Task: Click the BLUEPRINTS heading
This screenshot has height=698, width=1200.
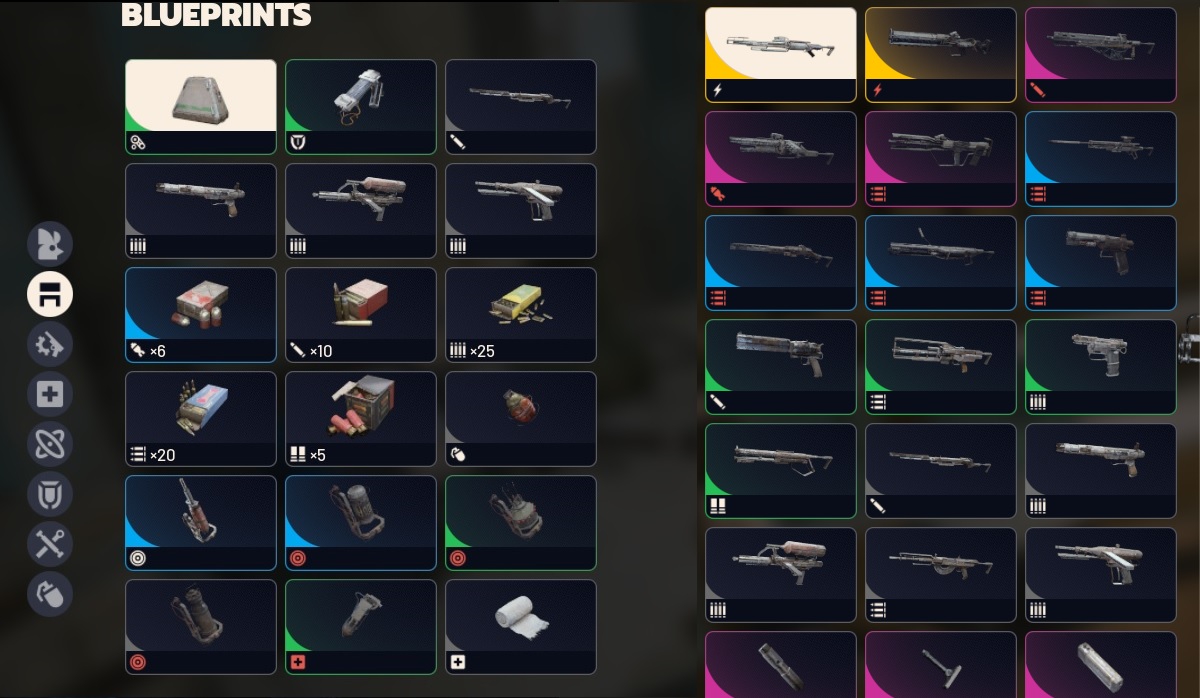Action: click(x=216, y=15)
